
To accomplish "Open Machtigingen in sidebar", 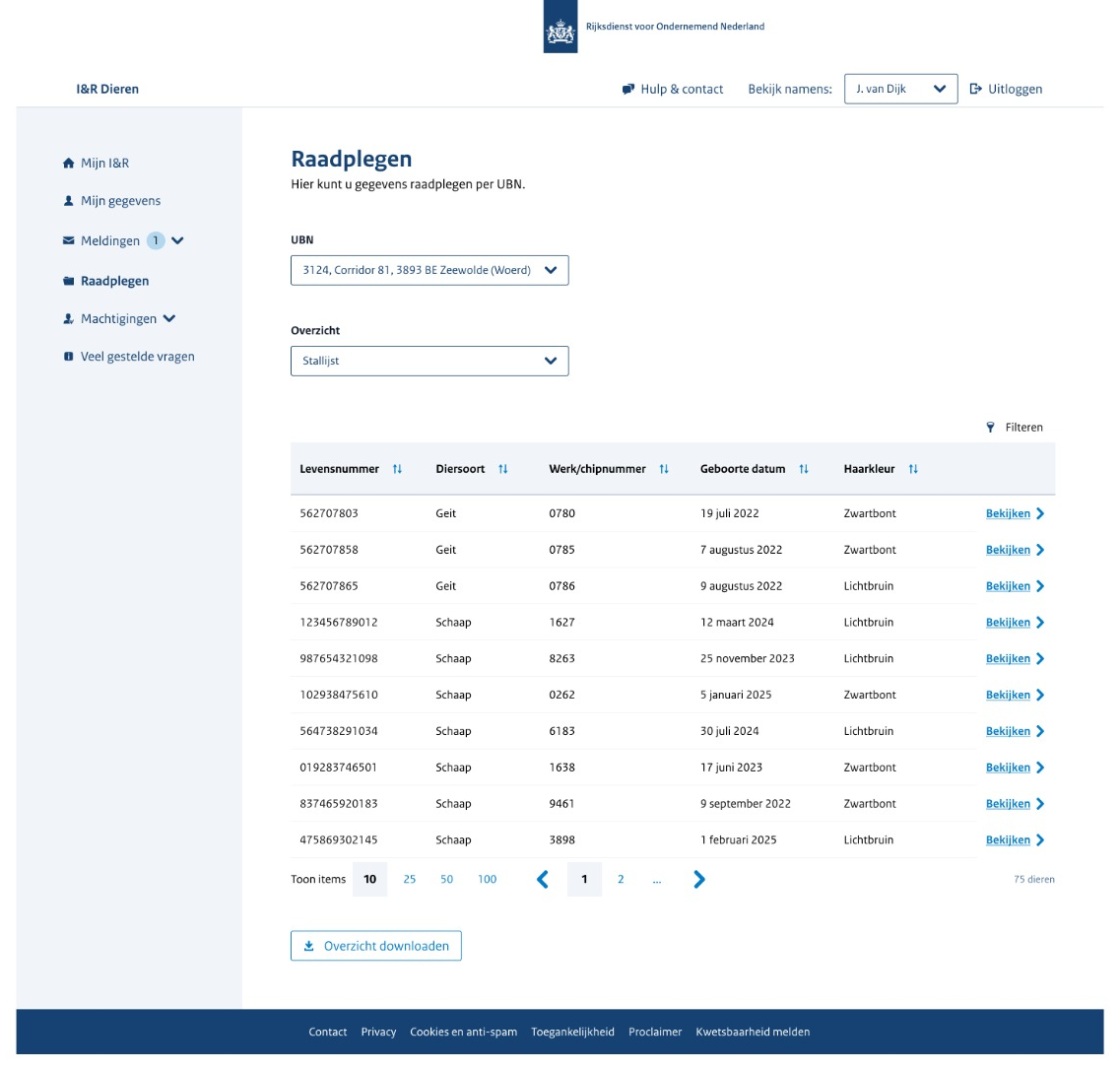I will click(x=118, y=318).
